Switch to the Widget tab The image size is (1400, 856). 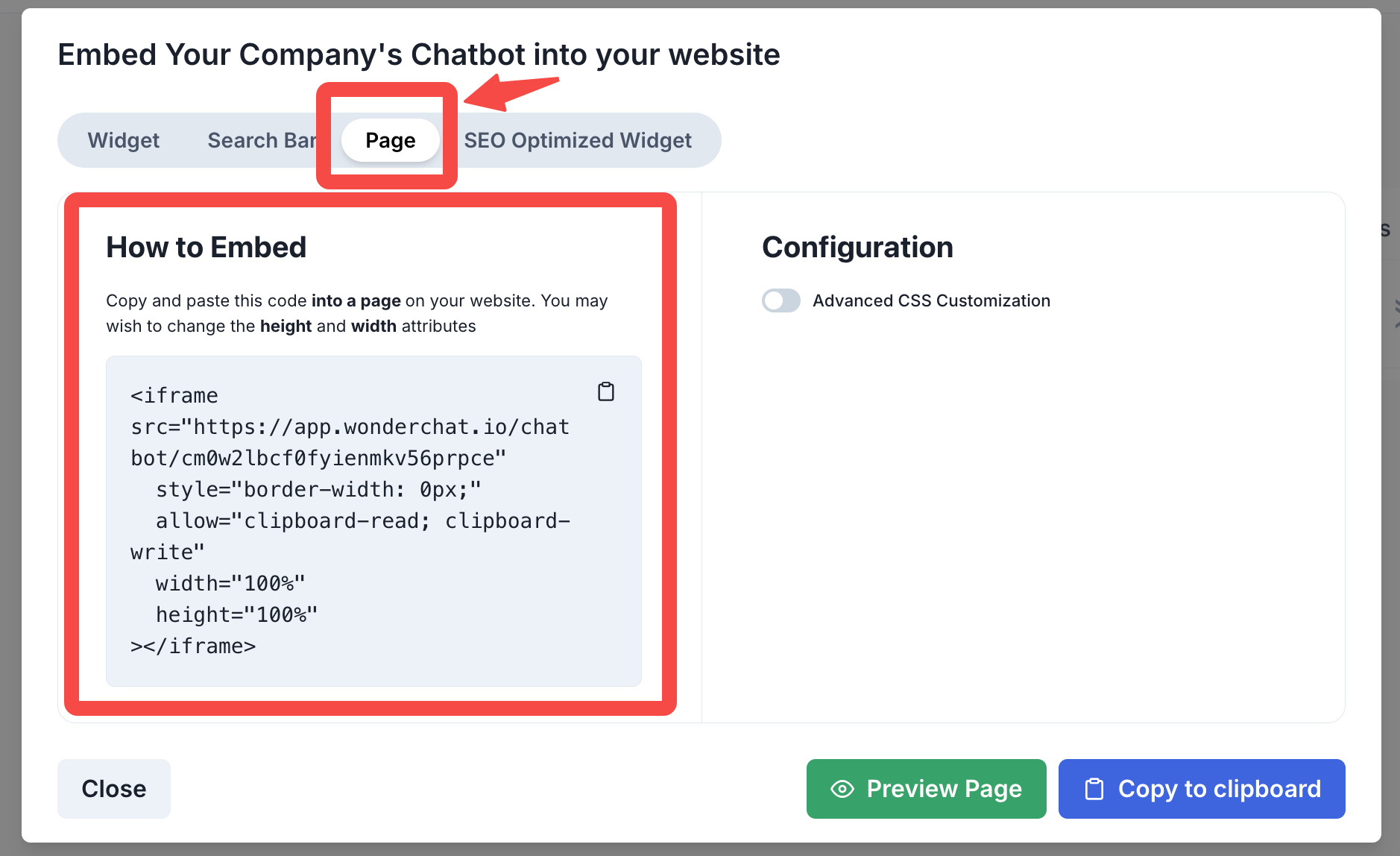[124, 140]
